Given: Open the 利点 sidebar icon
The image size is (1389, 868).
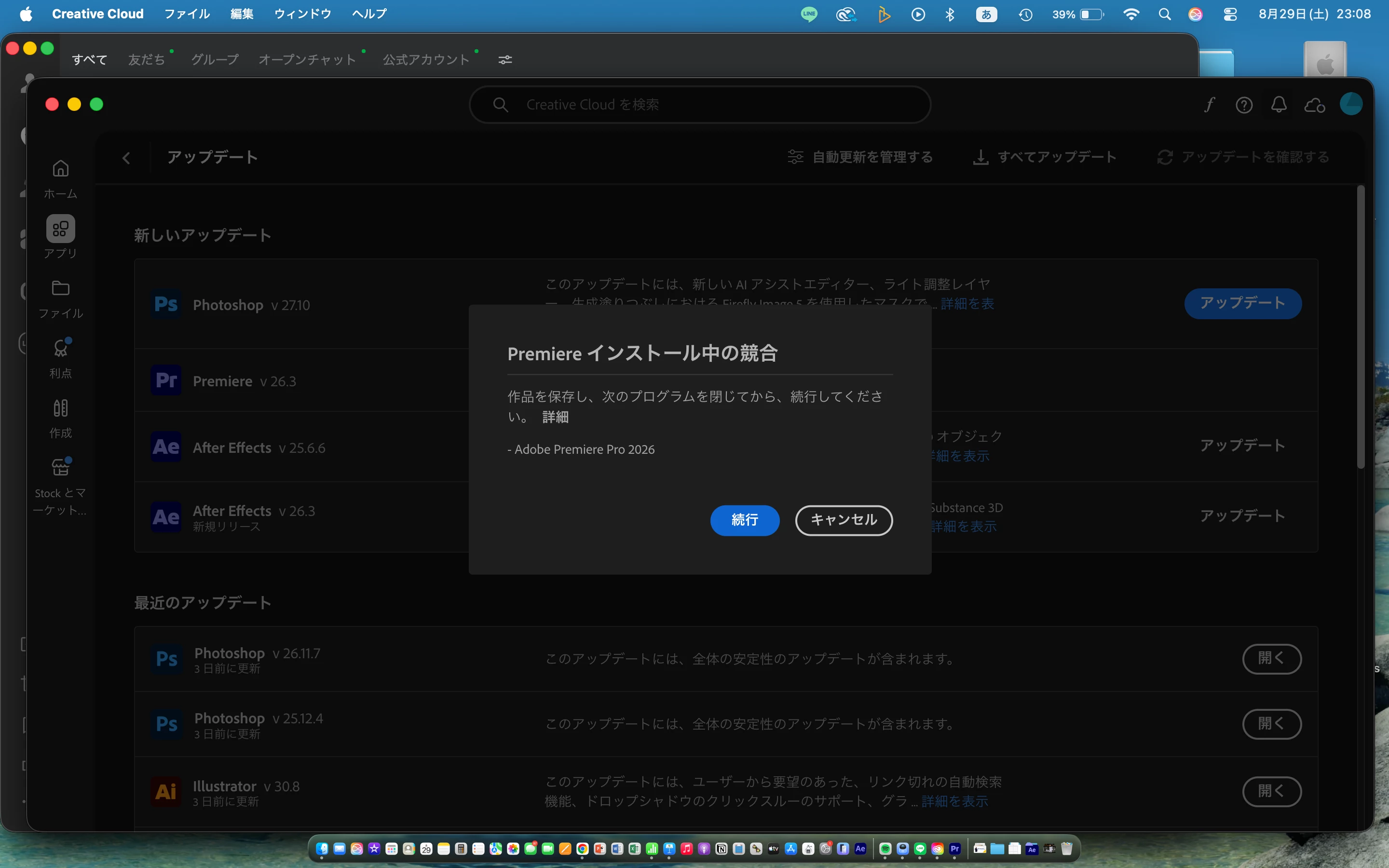Looking at the screenshot, I should (60, 359).
